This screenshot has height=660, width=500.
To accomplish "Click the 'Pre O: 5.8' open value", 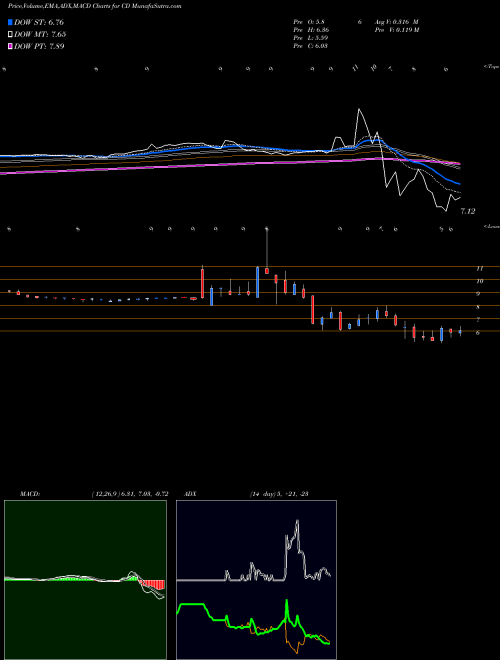I will pyautogui.click(x=309, y=22).
